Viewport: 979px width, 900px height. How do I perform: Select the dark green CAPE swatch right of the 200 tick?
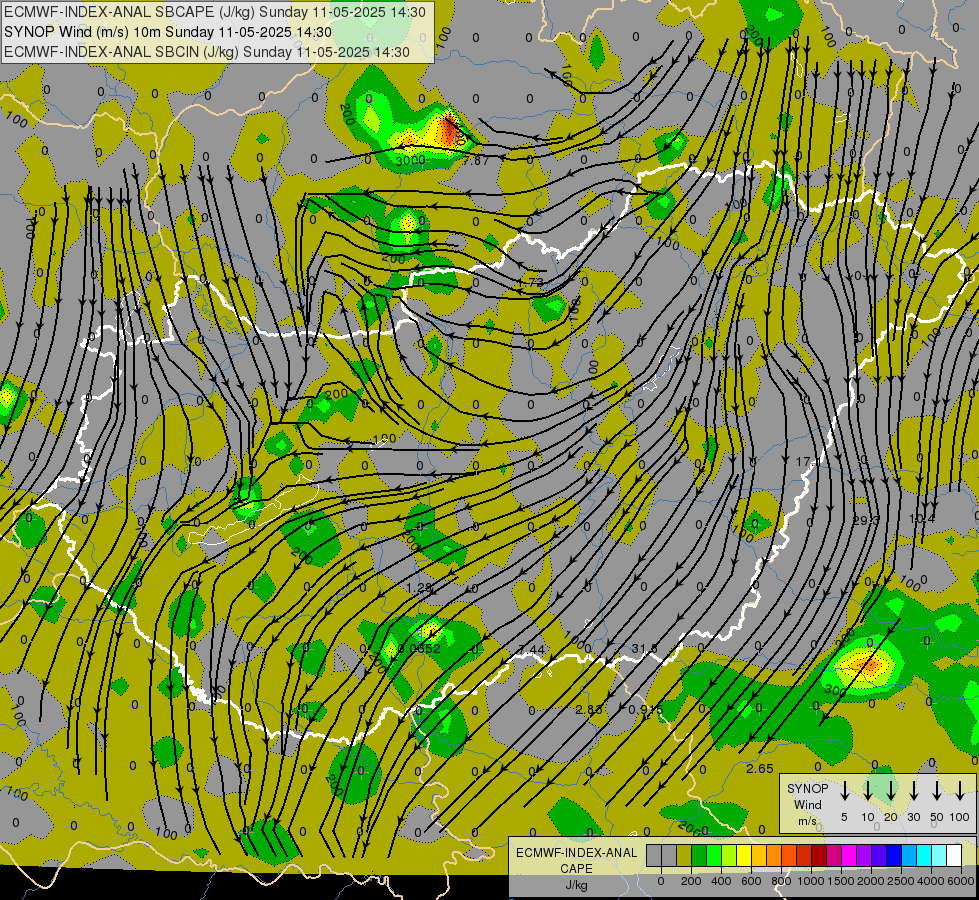pos(699,855)
